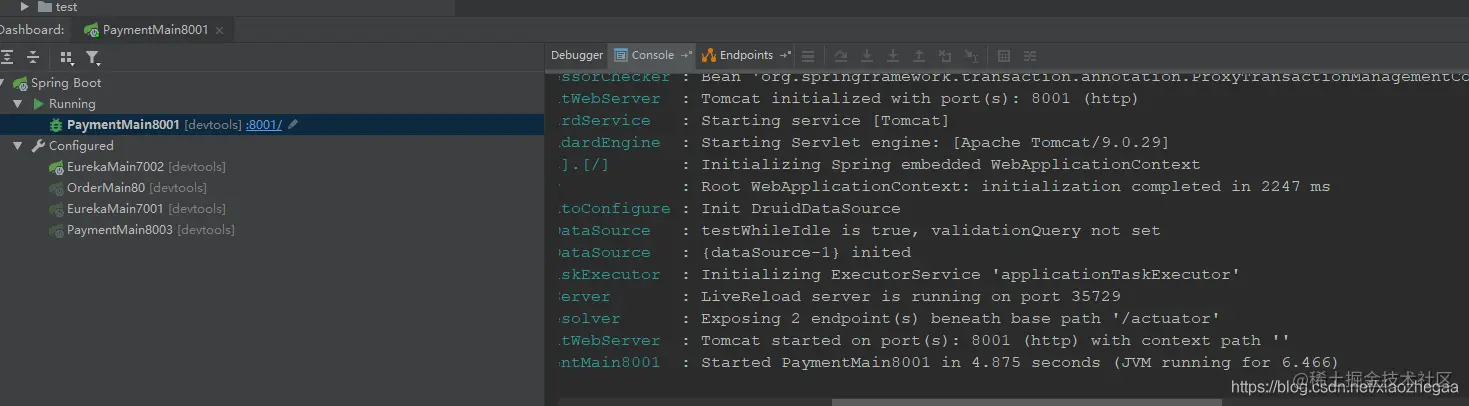Click the Run to Cursor debugger icon

[971, 56]
